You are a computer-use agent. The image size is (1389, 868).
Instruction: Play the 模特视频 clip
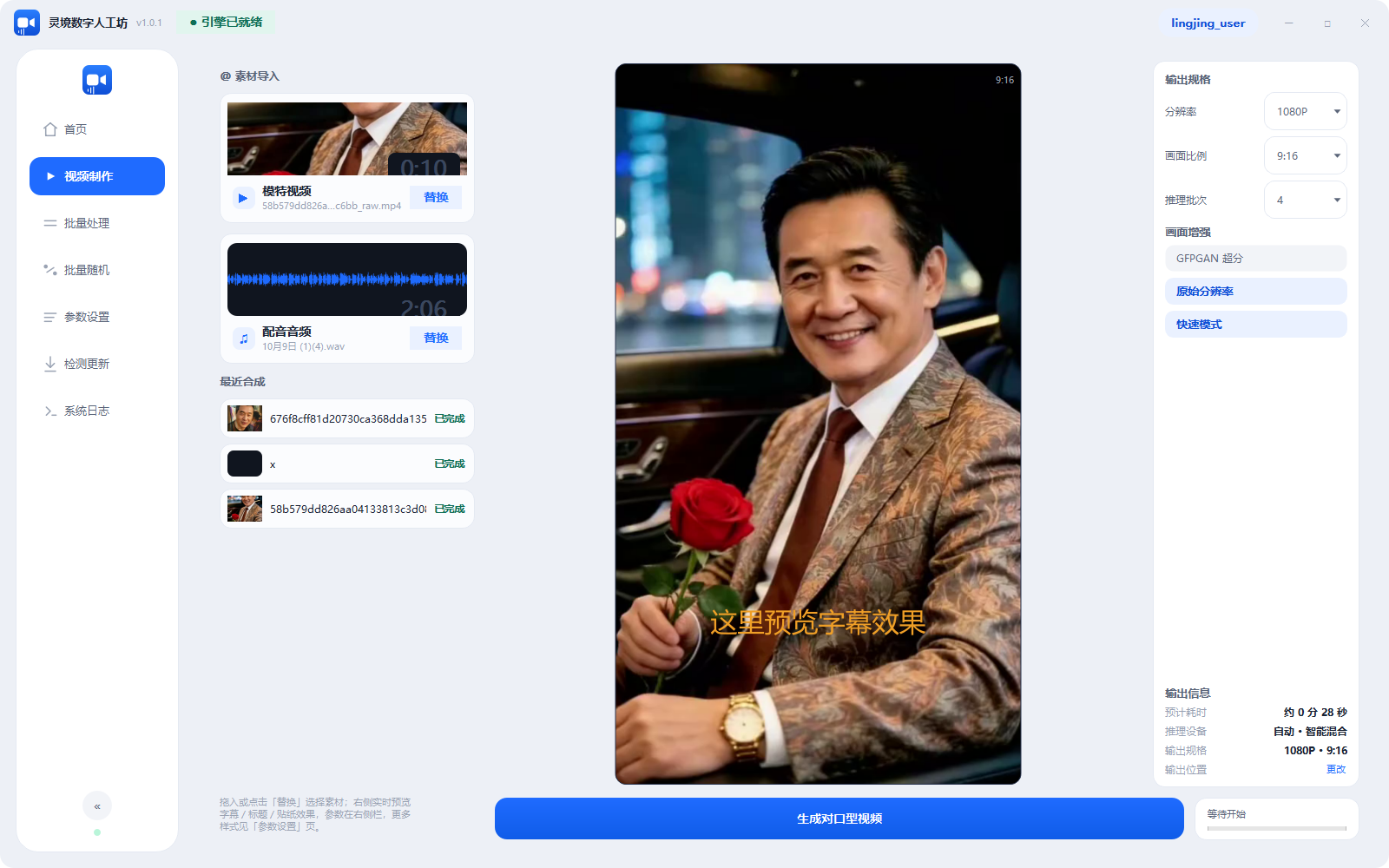pos(243,198)
